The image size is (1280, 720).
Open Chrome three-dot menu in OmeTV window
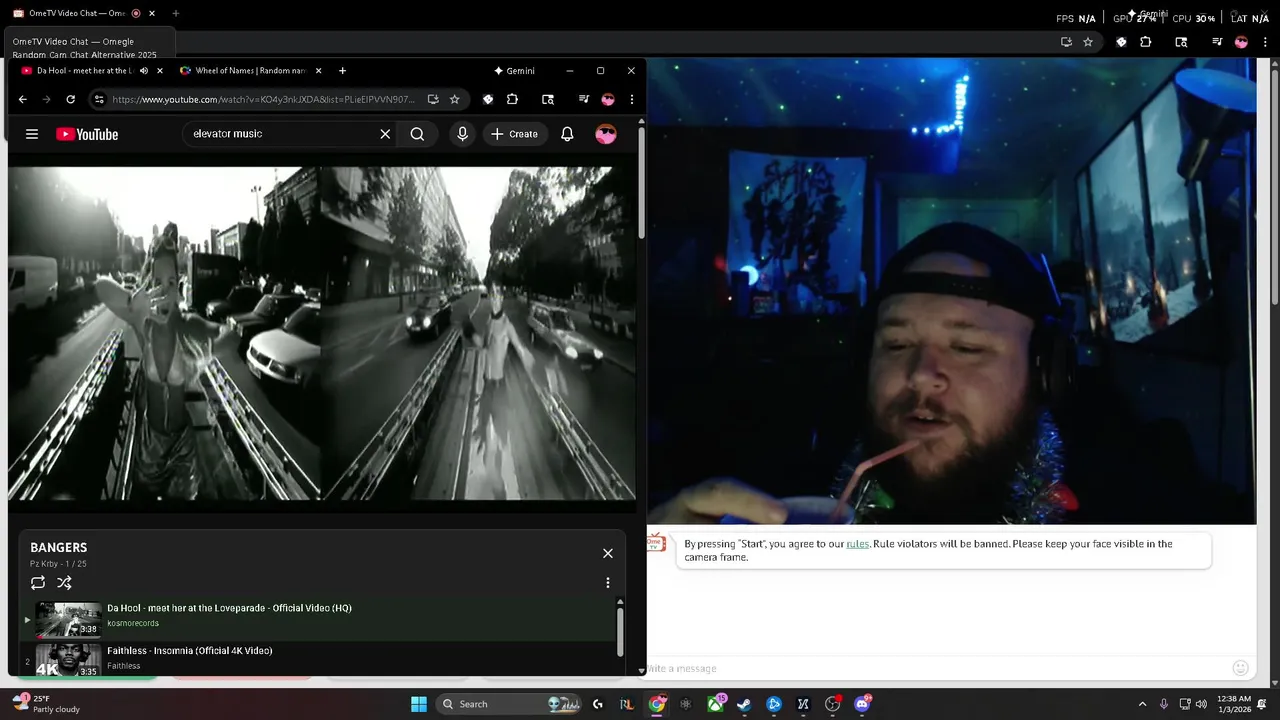(1264, 42)
